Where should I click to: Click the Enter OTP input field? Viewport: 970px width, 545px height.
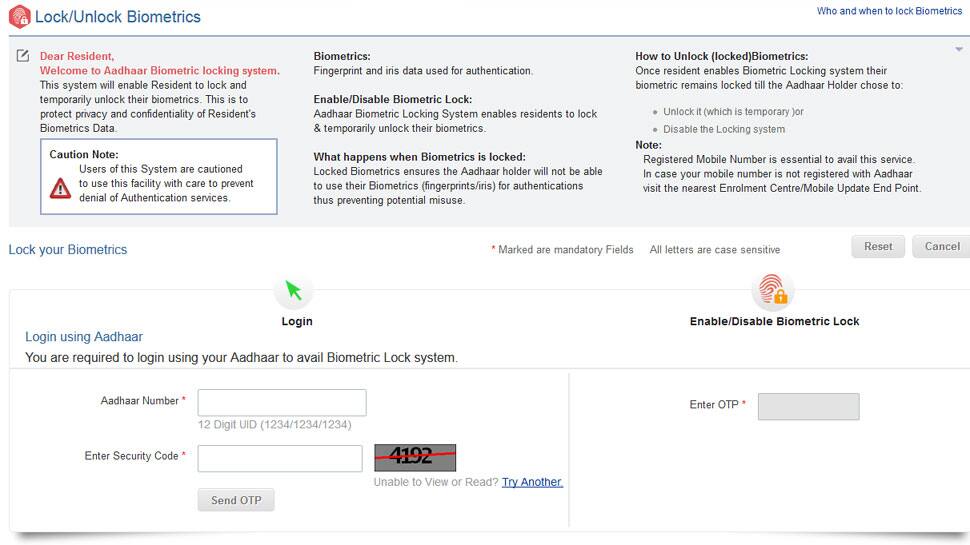click(x=809, y=406)
